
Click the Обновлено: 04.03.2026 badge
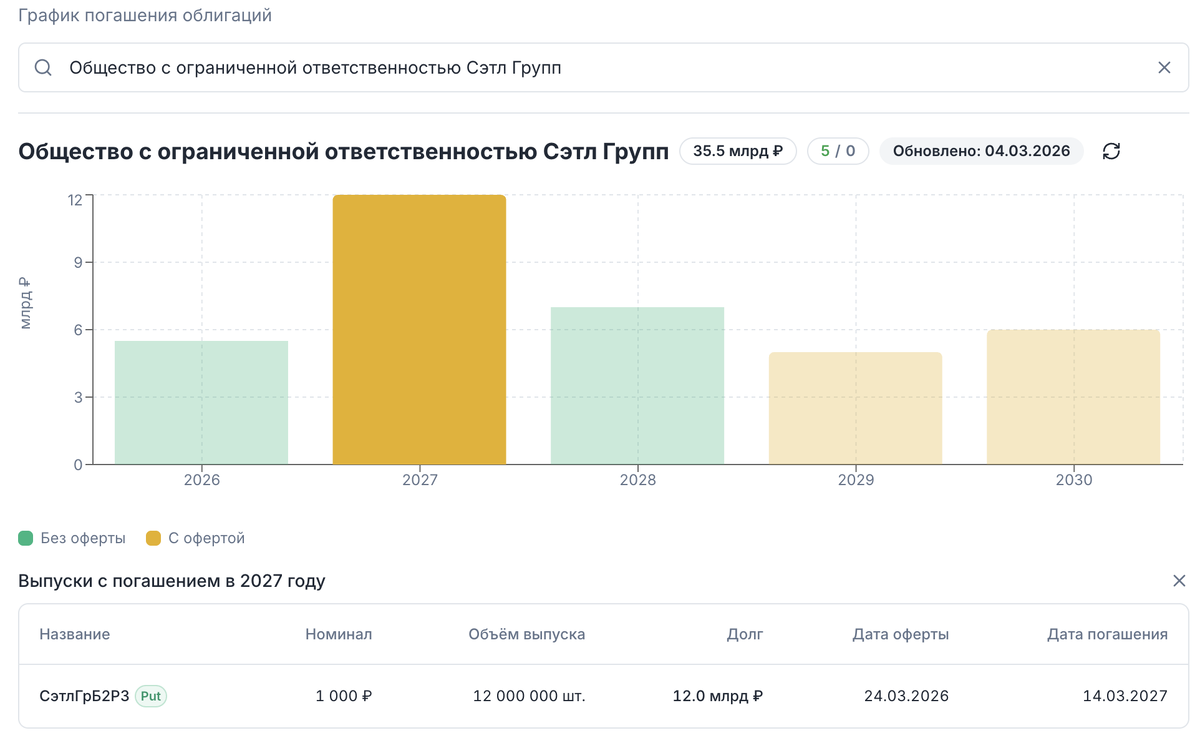click(981, 151)
